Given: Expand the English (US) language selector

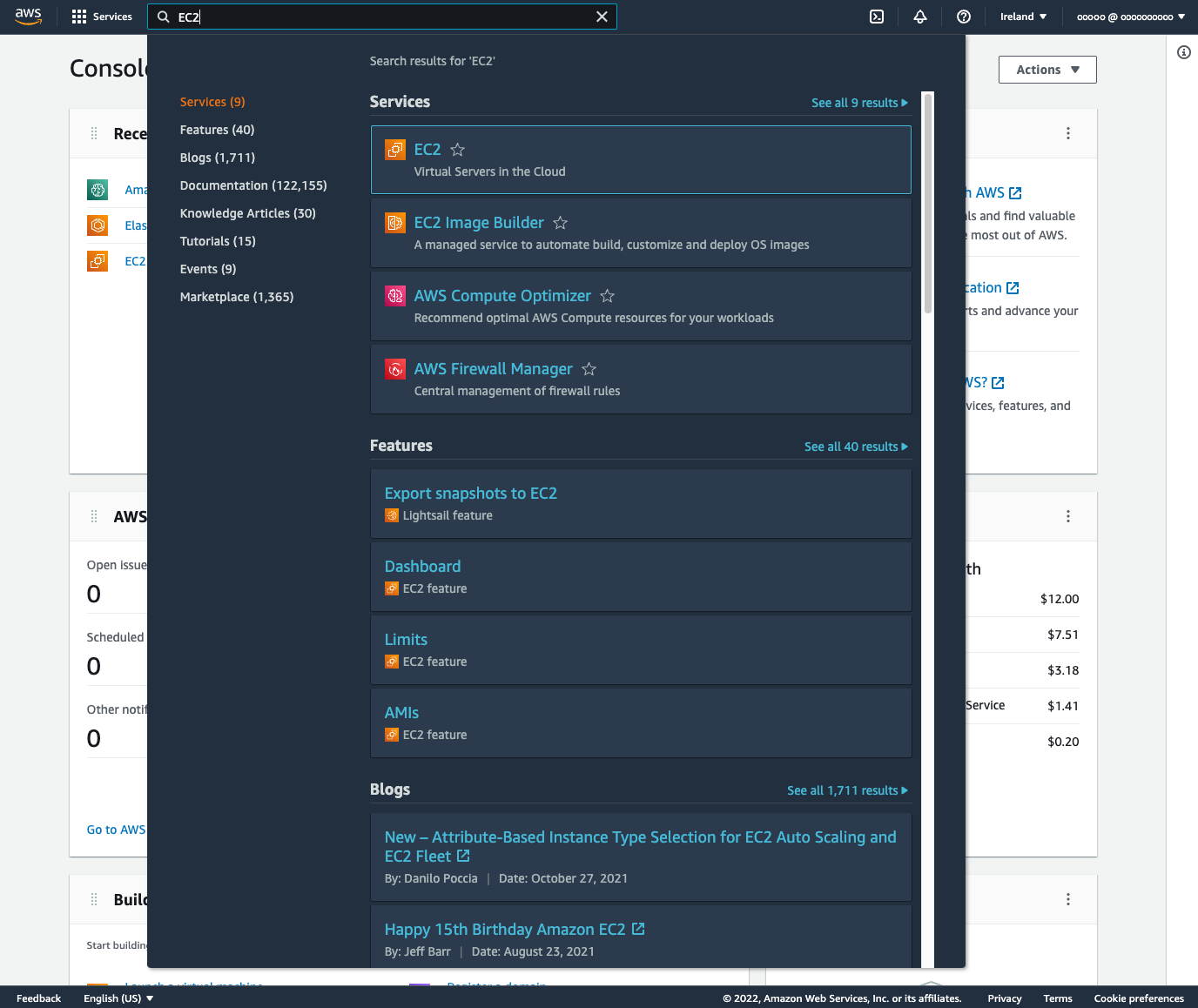Looking at the screenshot, I should coord(118,998).
